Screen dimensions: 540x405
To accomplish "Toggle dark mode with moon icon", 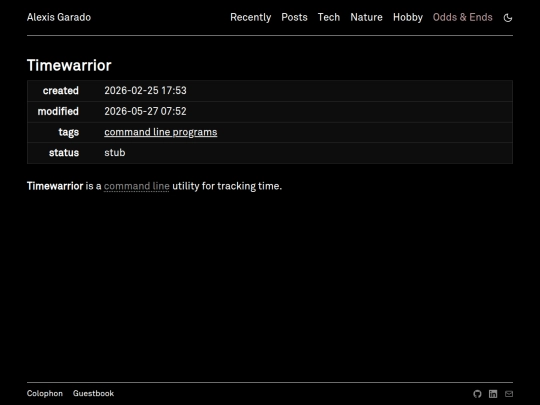I will [x=508, y=18].
